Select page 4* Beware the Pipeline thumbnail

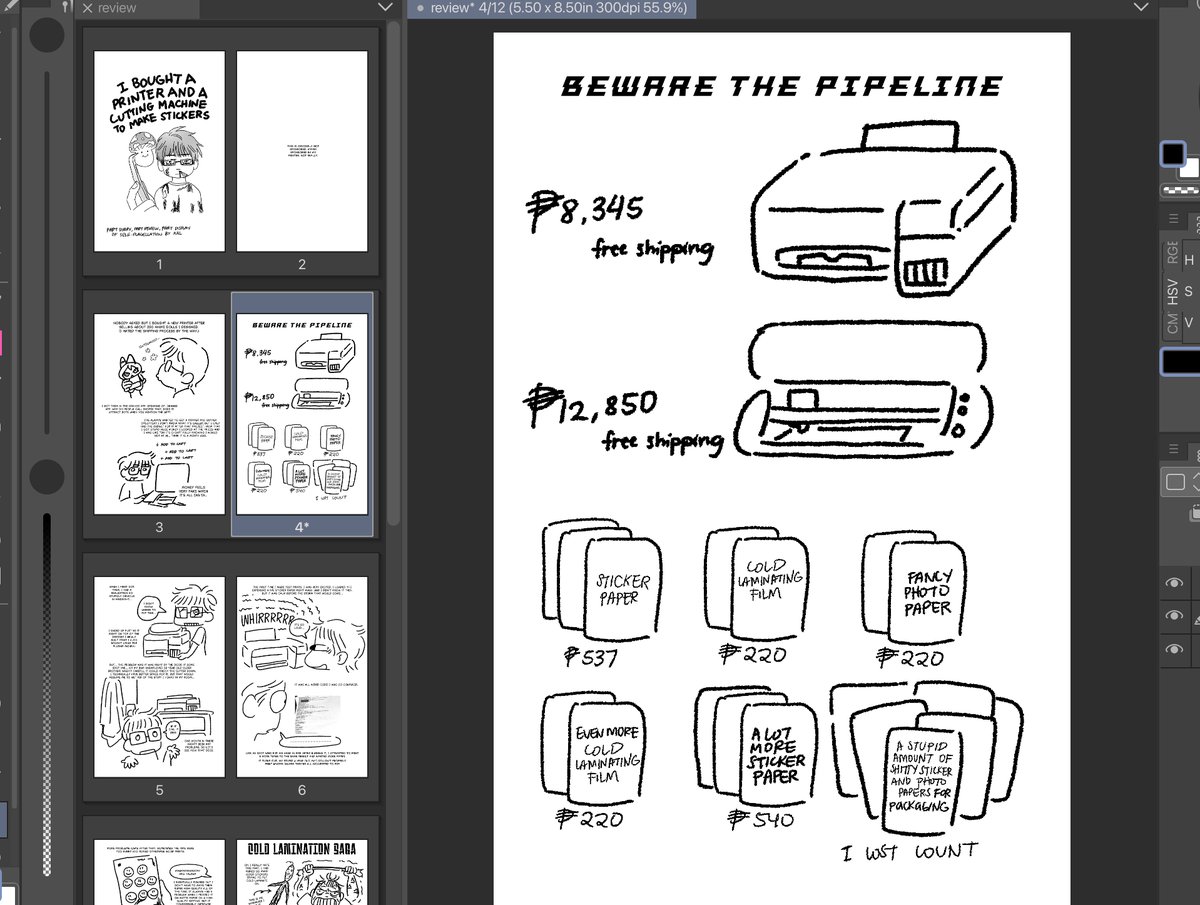(x=302, y=414)
